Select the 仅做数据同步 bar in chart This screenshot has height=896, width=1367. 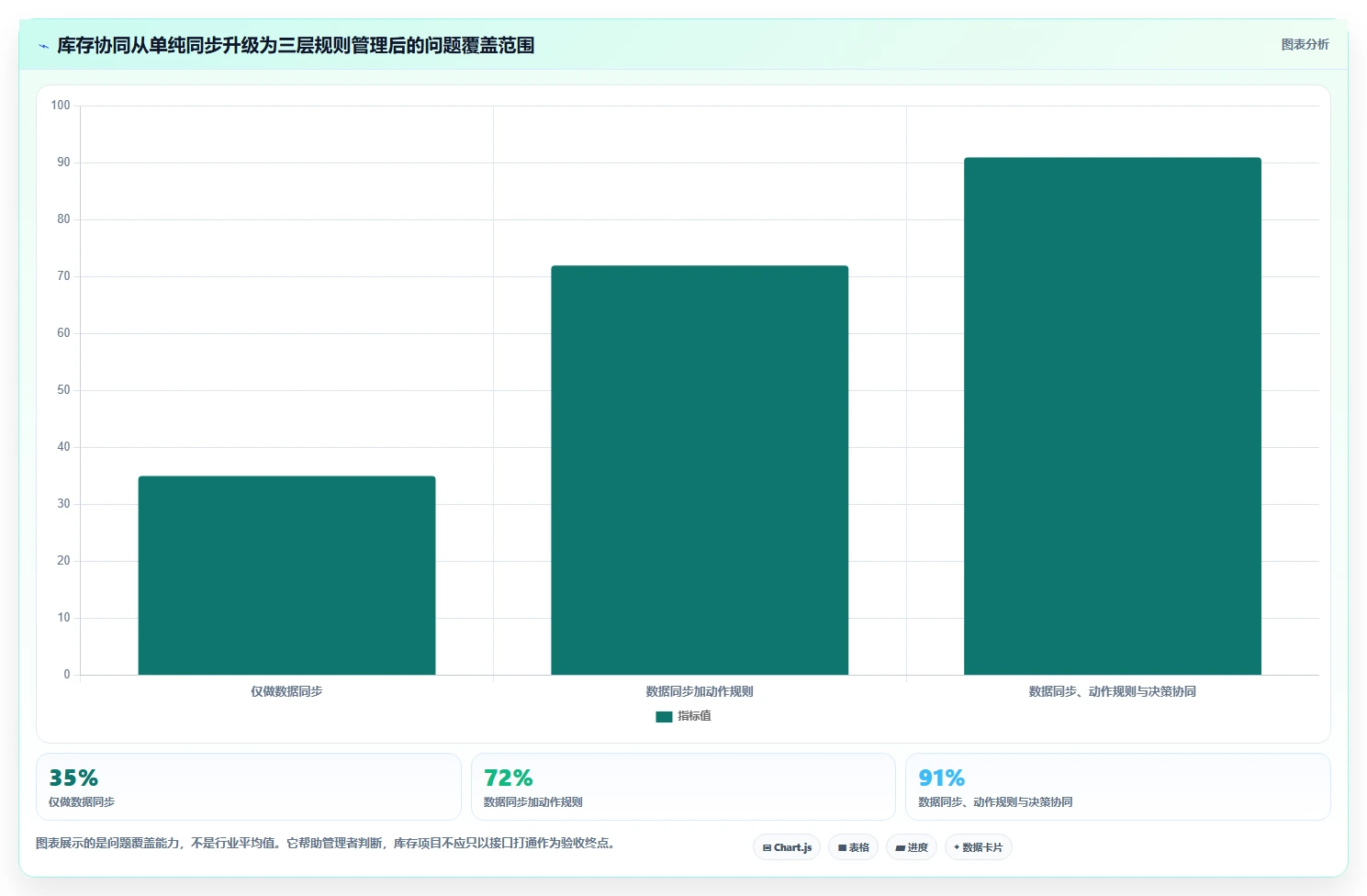[x=286, y=576]
